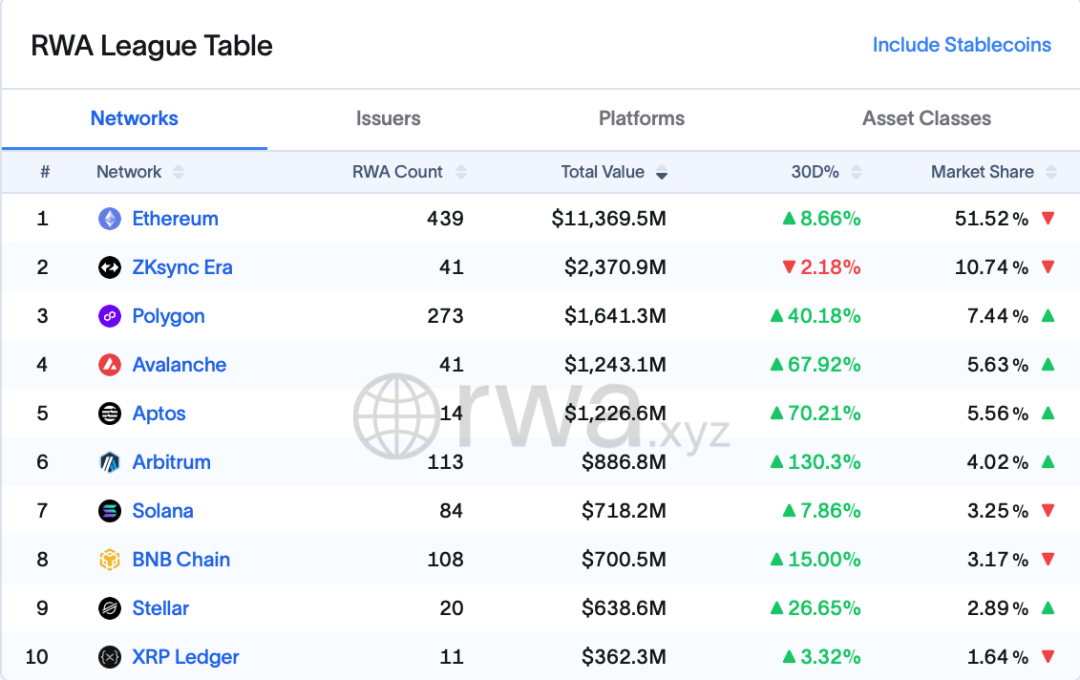Click the Ethereum network logo icon
Screen dimensions: 1080x680
pyautogui.click(x=110, y=219)
